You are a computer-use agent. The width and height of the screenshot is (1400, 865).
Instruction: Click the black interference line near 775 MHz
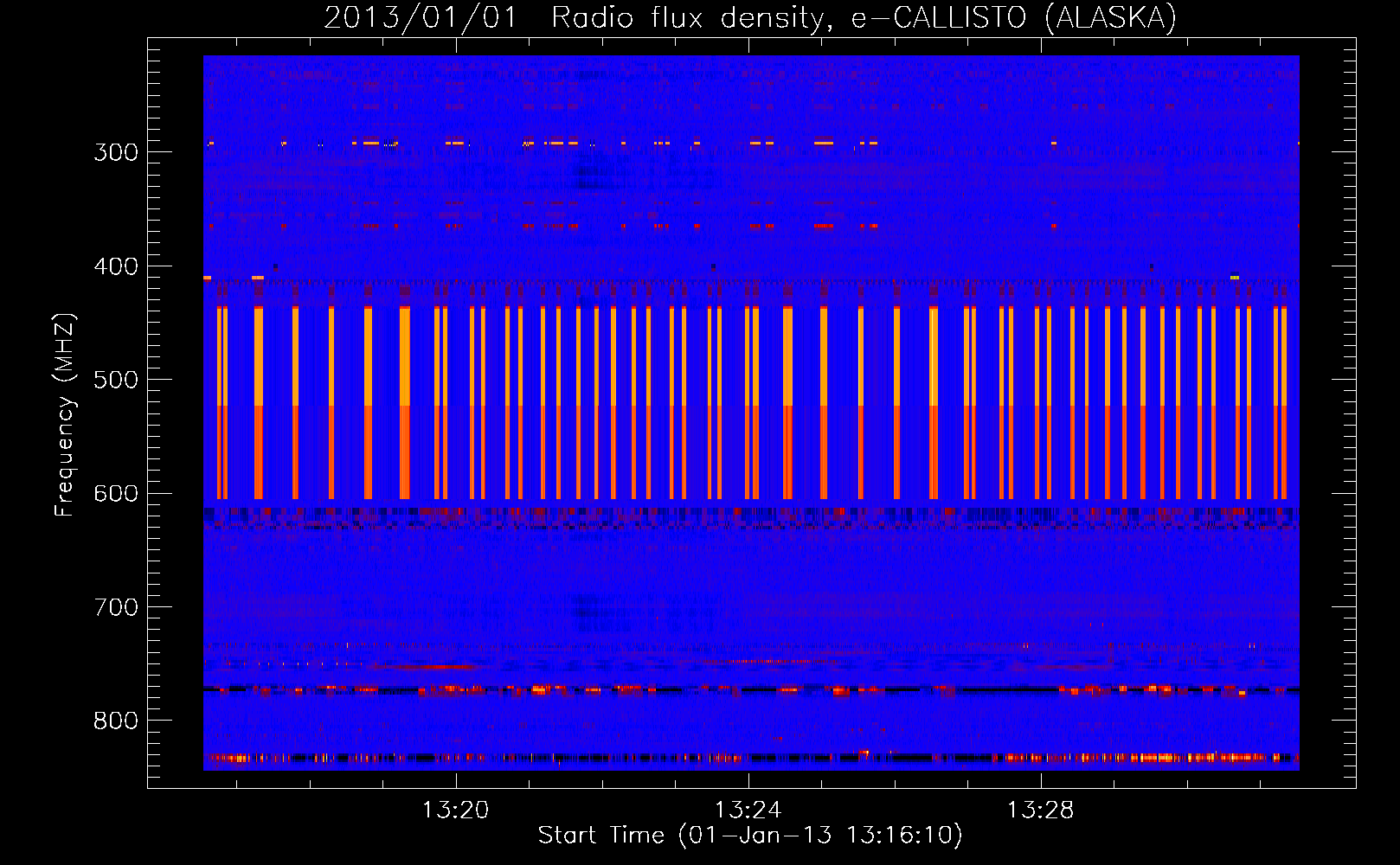coord(751,689)
